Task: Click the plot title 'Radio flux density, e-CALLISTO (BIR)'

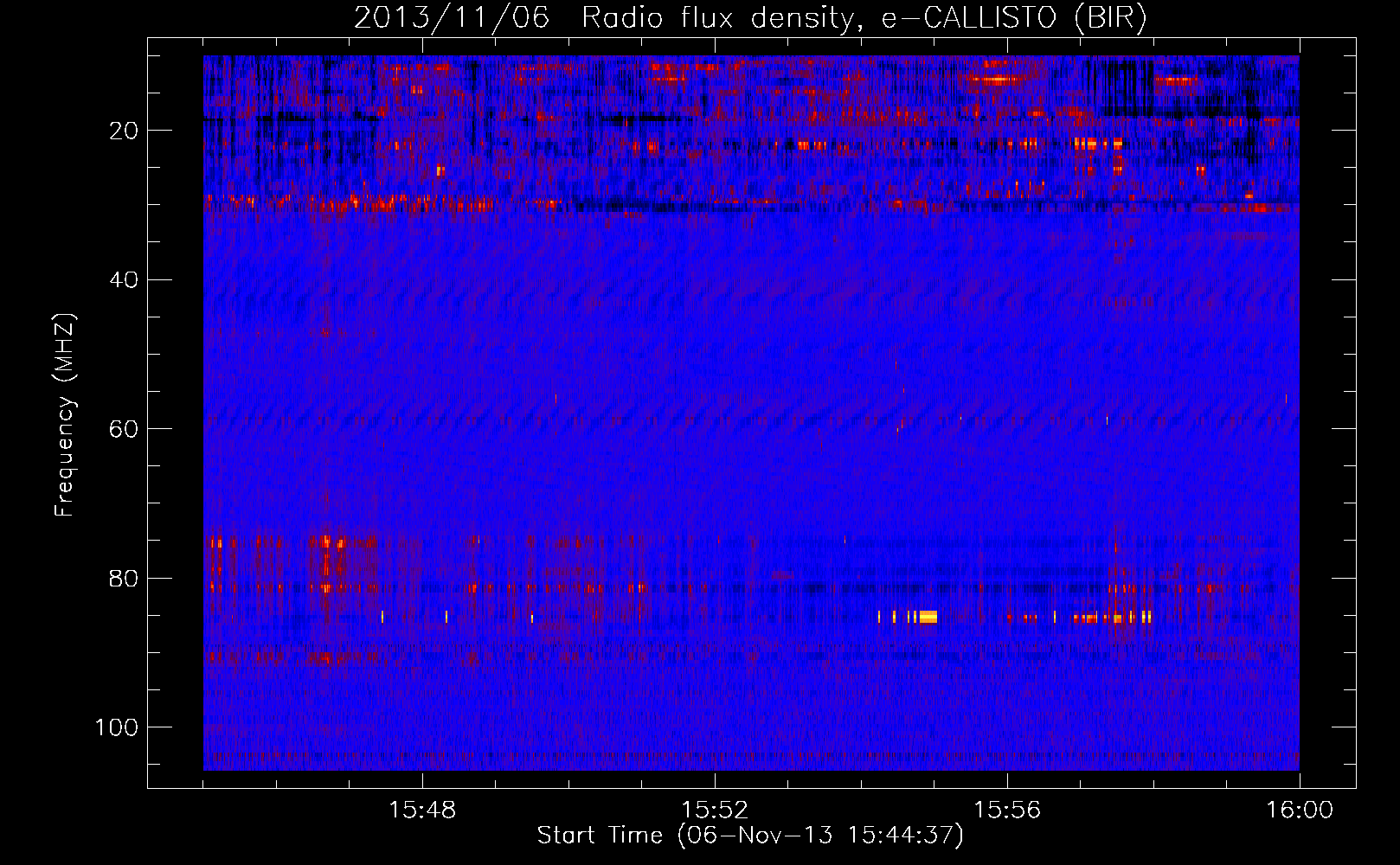Action: [x=864, y=18]
